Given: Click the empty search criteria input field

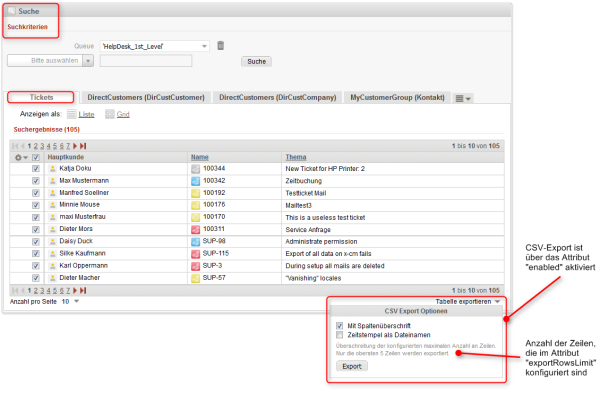Looking at the screenshot, I should click(x=146, y=60).
